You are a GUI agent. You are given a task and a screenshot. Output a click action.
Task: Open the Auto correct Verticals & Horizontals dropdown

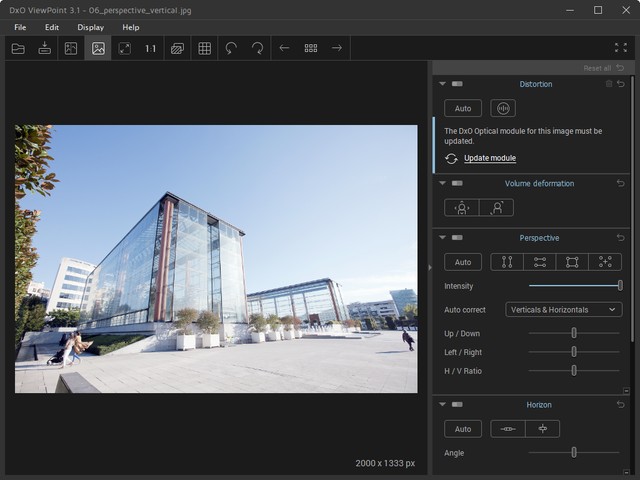pos(563,310)
